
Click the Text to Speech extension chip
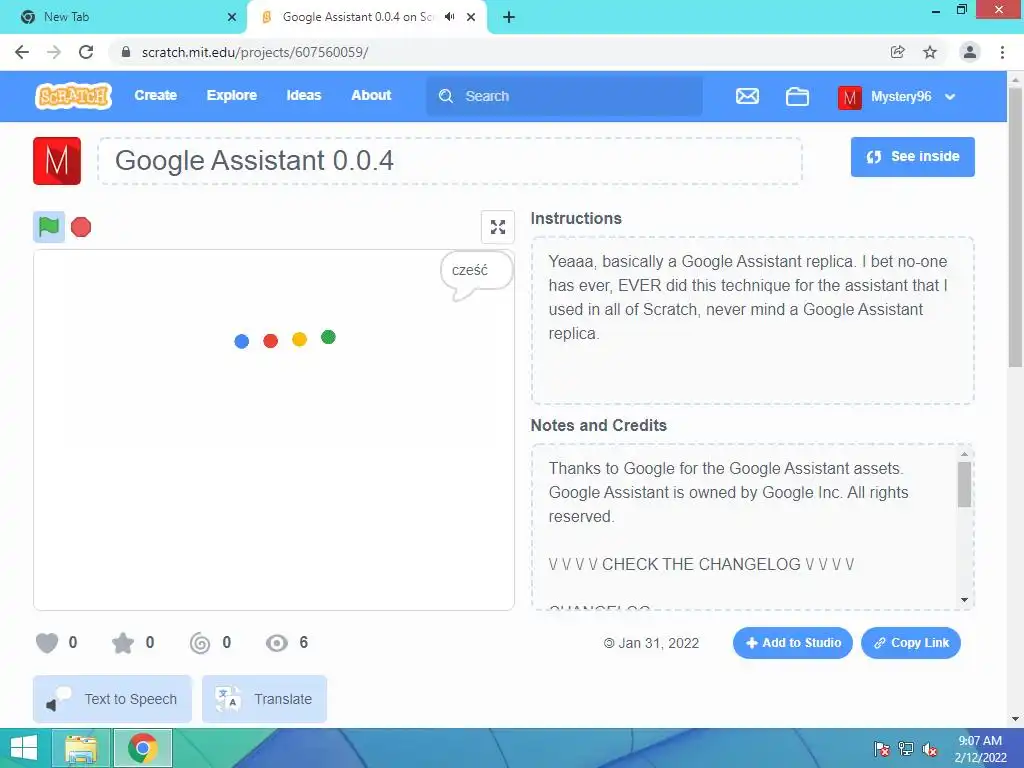112,699
